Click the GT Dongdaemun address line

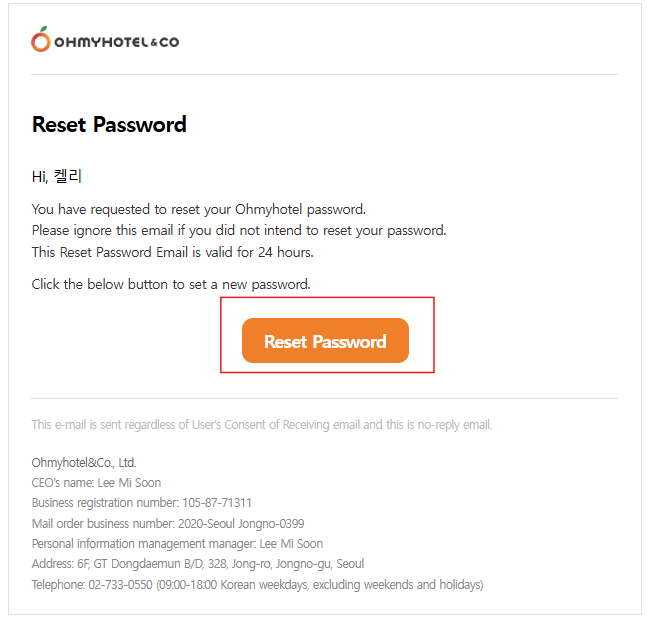(x=198, y=564)
